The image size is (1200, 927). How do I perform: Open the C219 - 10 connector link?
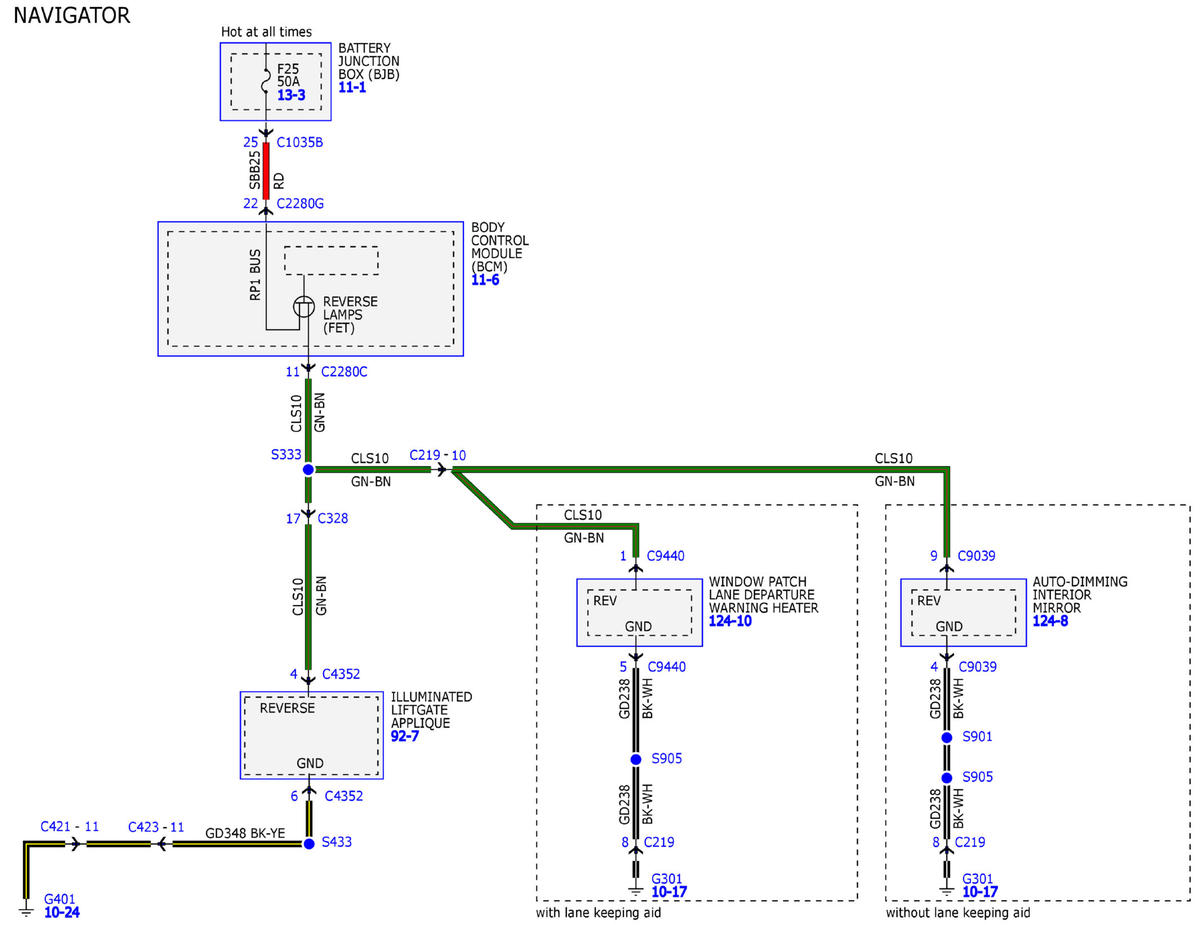tap(437, 455)
